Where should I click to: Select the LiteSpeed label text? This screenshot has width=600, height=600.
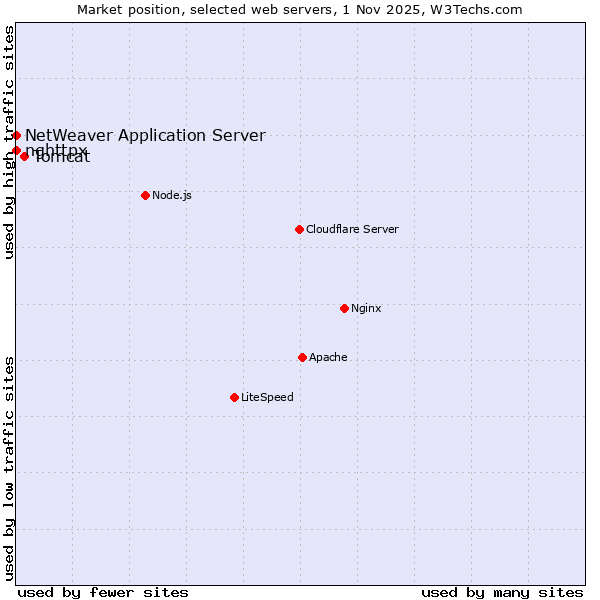pos(267,397)
